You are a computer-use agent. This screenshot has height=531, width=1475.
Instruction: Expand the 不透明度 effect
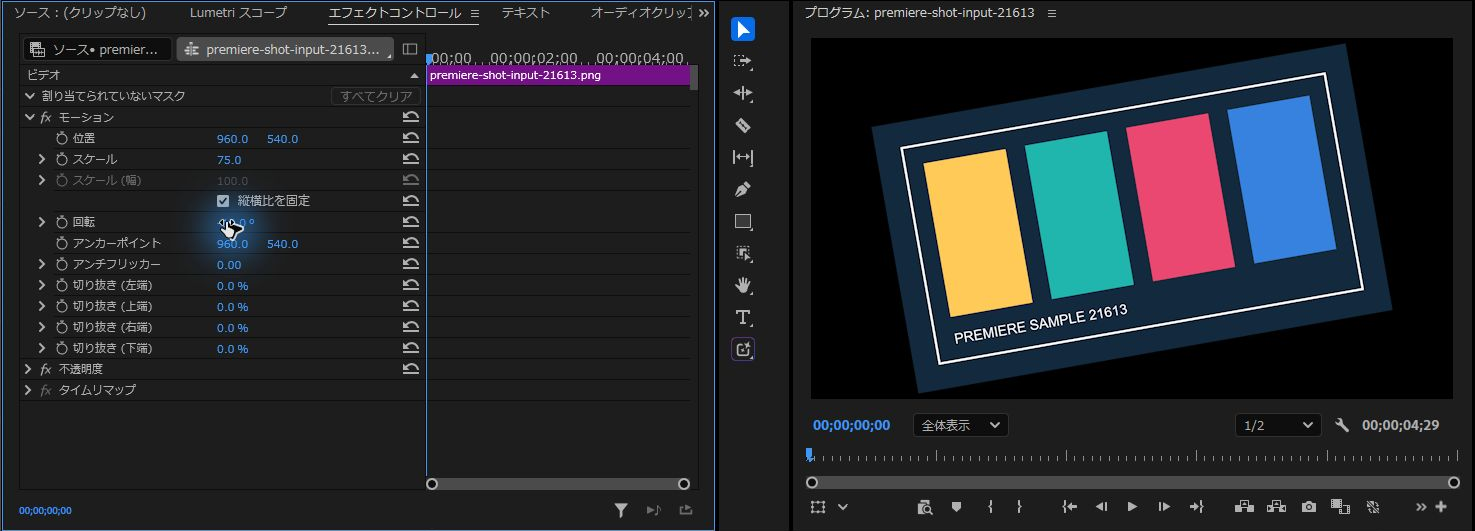pyautogui.click(x=29, y=369)
